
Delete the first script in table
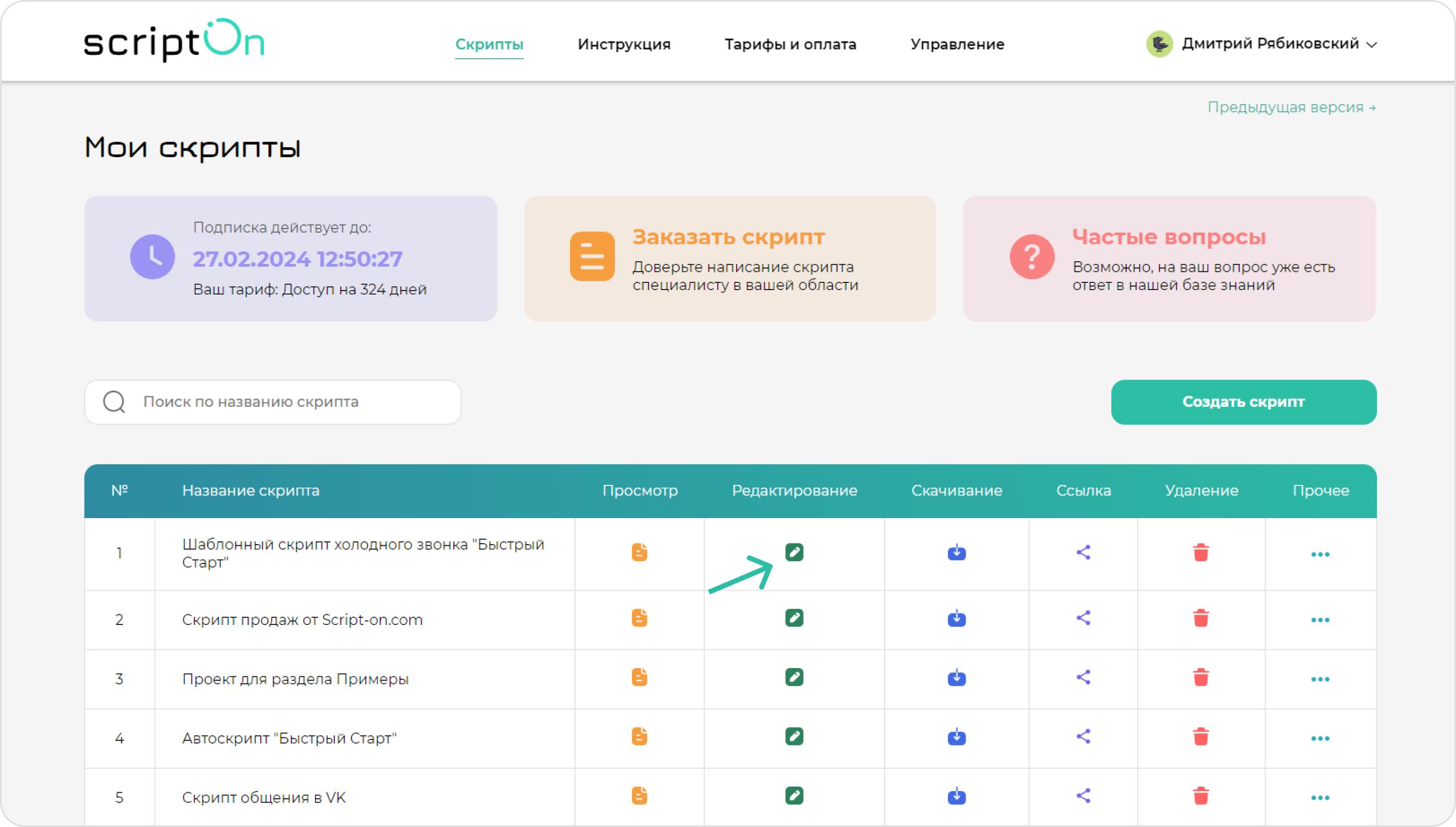click(1200, 552)
